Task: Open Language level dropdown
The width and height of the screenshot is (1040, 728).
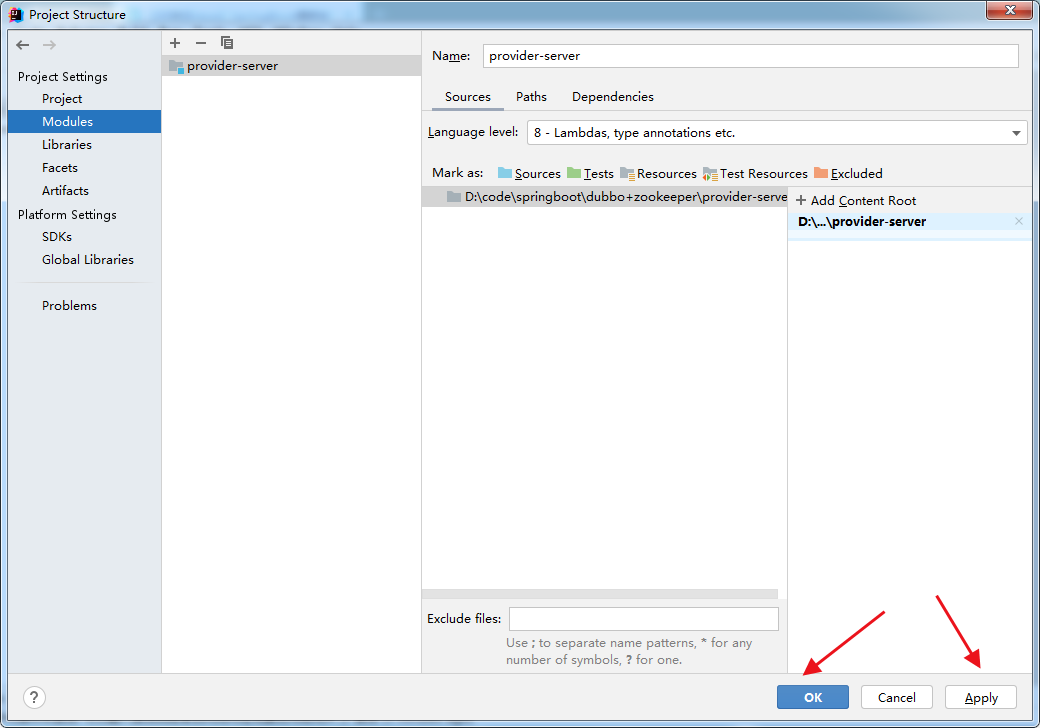Action: coord(777,133)
